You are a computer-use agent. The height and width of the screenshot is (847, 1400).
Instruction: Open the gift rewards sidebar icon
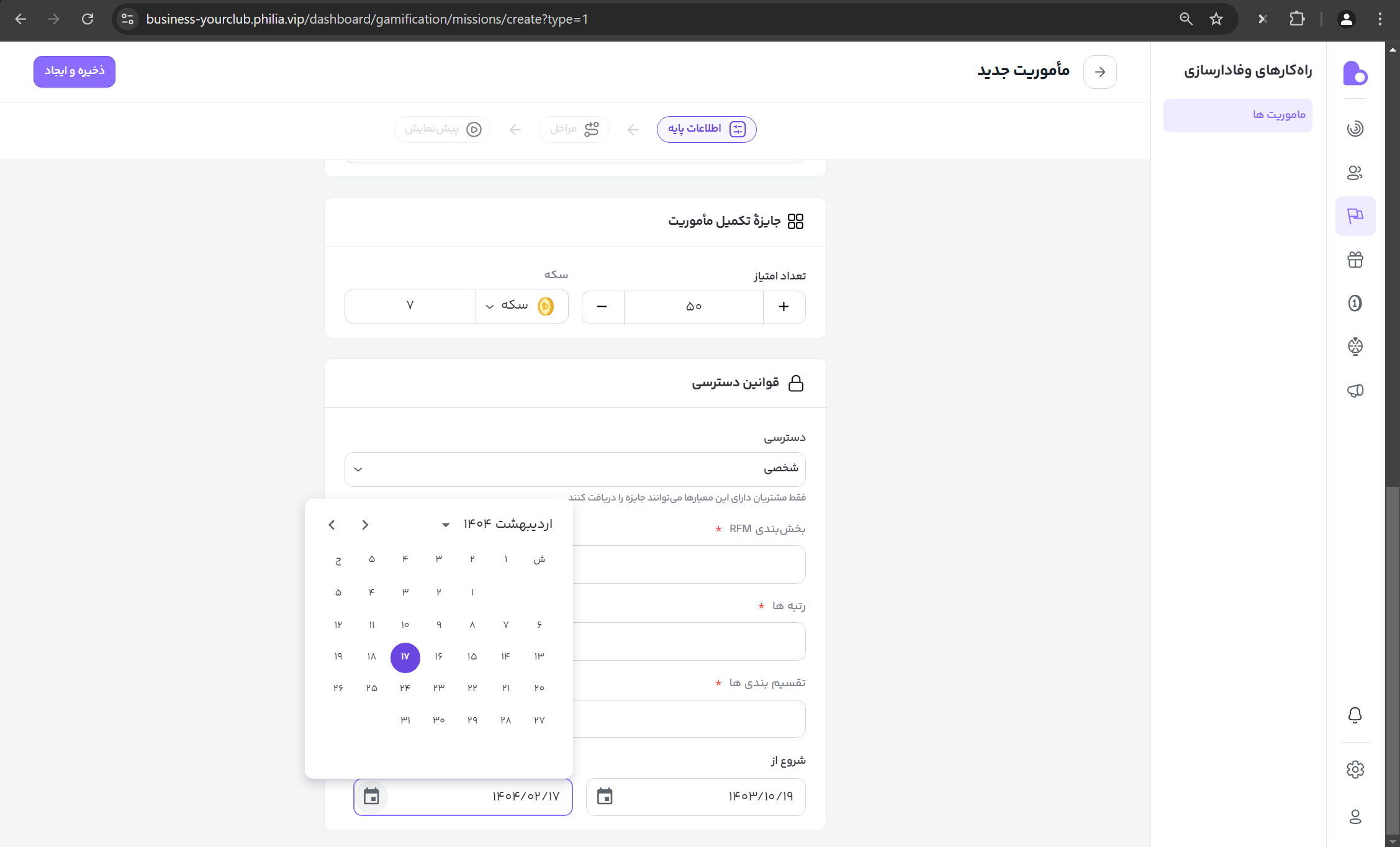coord(1355,260)
